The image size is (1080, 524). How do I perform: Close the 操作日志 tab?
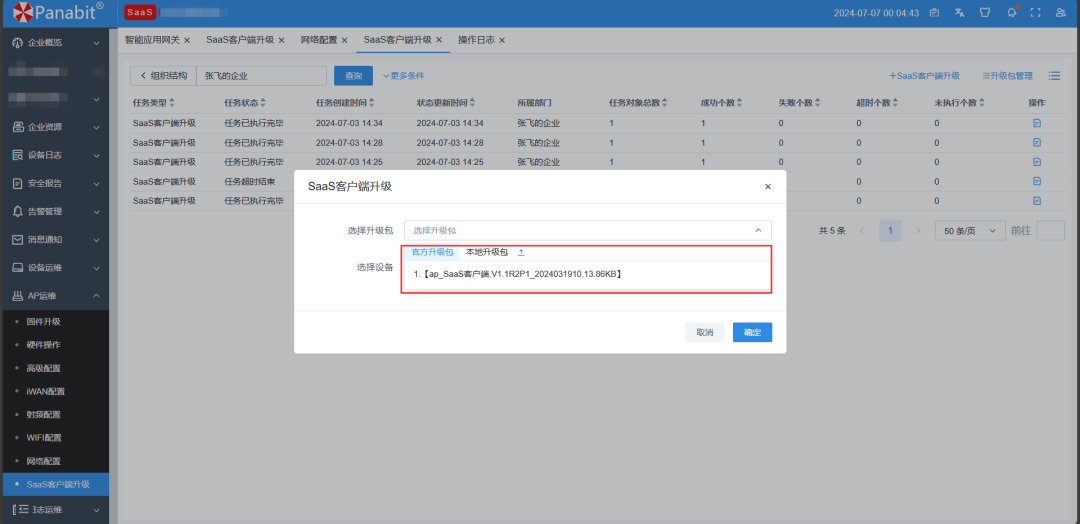coord(501,40)
